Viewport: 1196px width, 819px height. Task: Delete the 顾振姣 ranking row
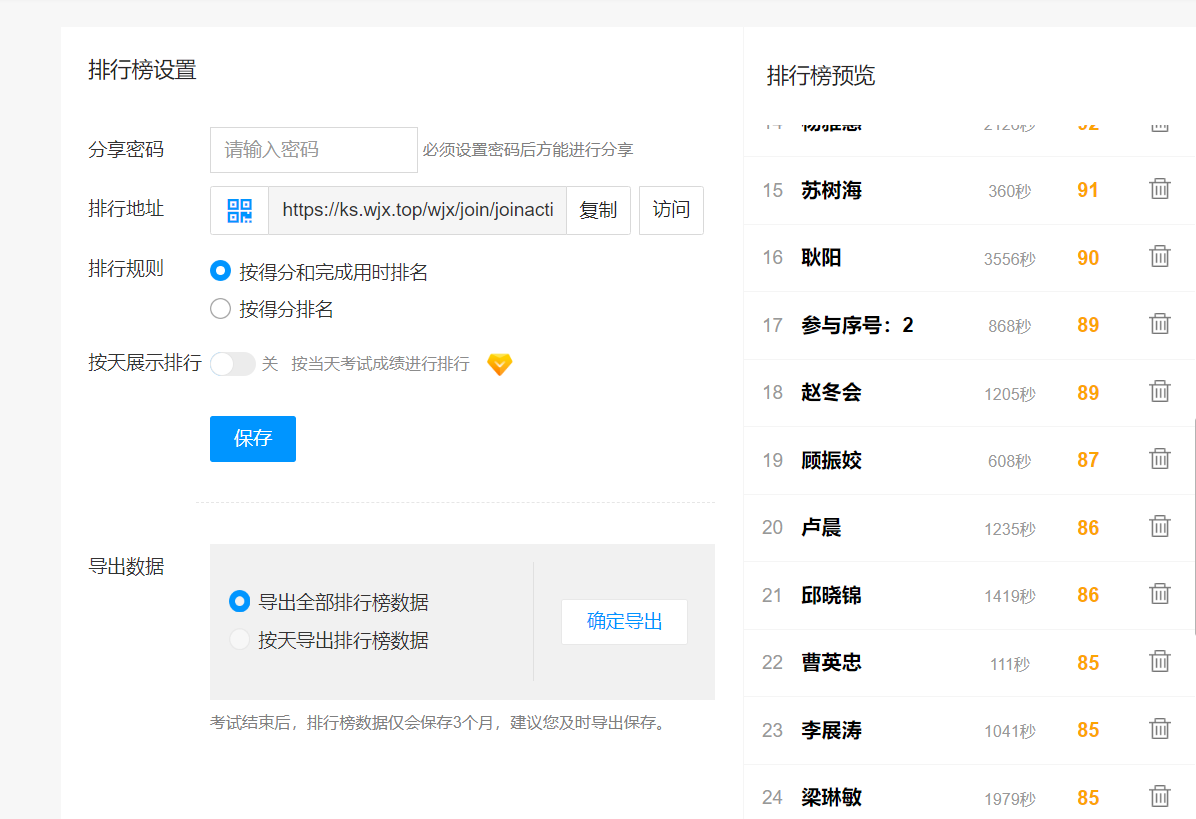click(1159, 459)
